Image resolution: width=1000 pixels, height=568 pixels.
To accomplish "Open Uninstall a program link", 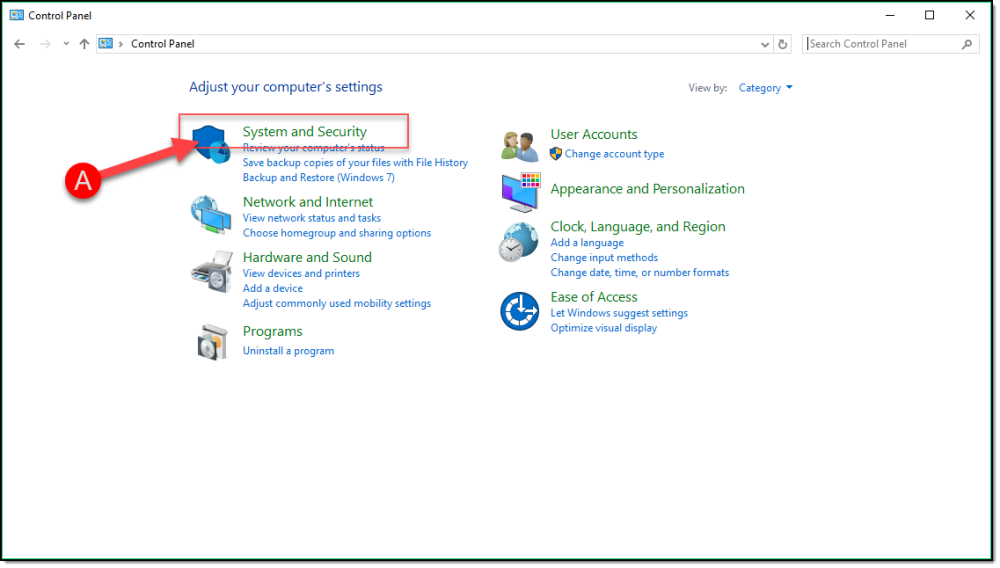I will 288,351.
